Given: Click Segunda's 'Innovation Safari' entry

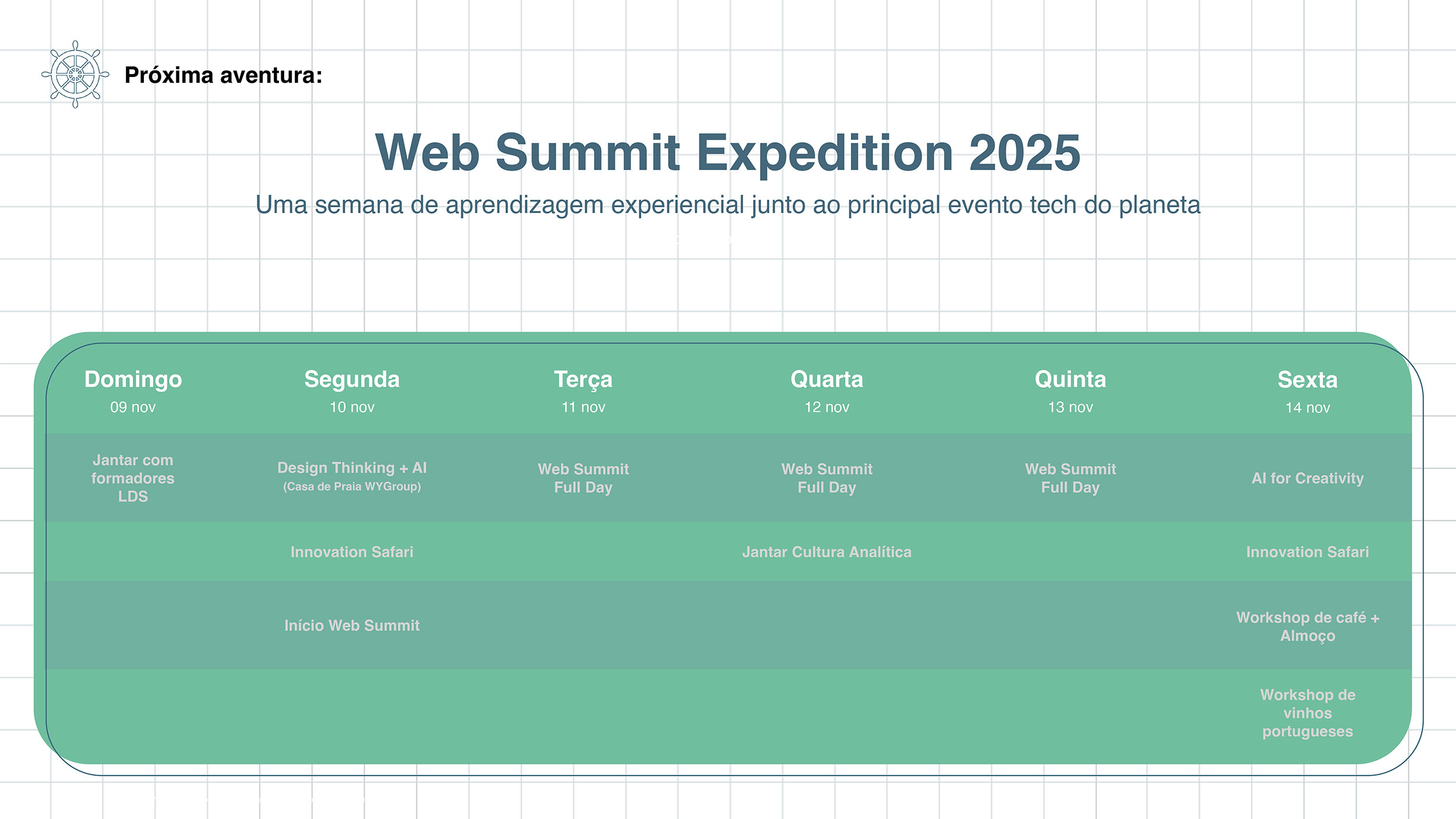Looking at the screenshot, I should [x=352, y=552].
